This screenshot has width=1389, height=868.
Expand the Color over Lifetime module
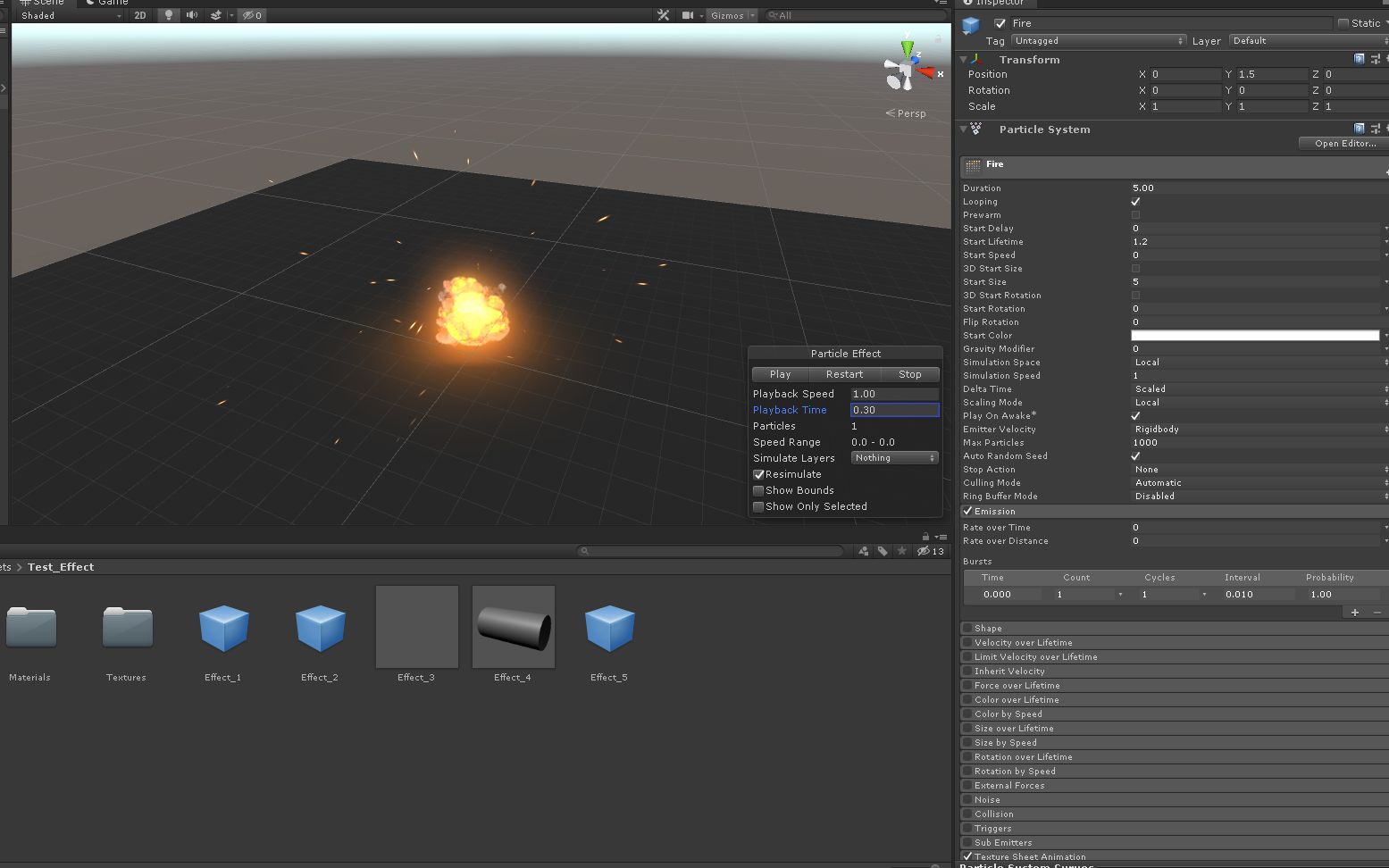[x=1175, y=699]
